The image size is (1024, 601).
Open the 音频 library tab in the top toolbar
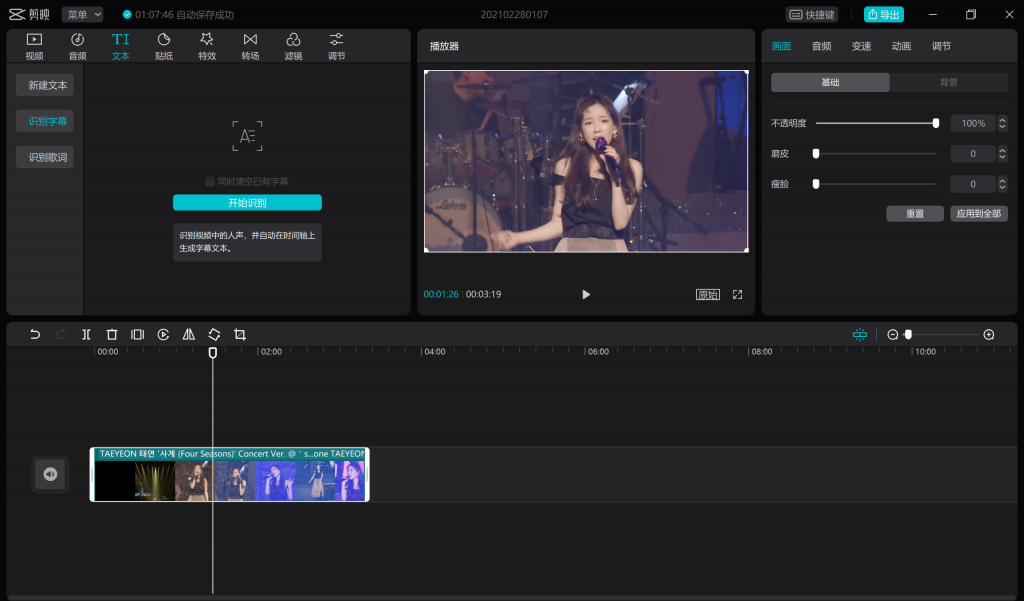[x=78, y=46]
